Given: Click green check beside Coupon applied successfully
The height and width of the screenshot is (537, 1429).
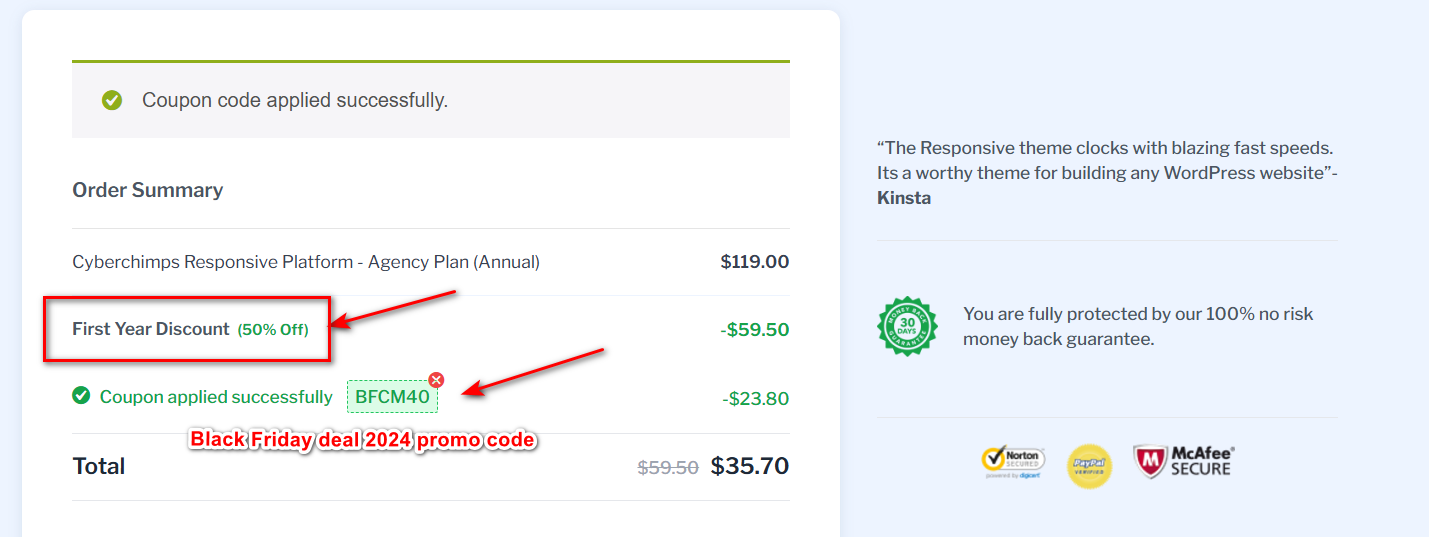Looking at the screenshot, I should 81,396.
